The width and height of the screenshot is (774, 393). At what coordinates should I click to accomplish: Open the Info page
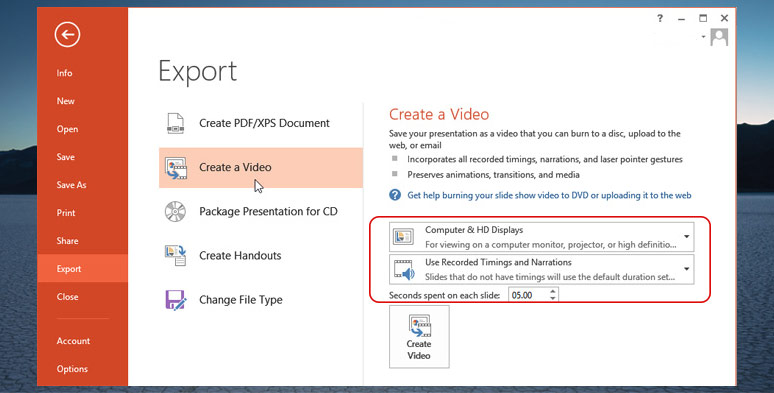pos(64,73)
